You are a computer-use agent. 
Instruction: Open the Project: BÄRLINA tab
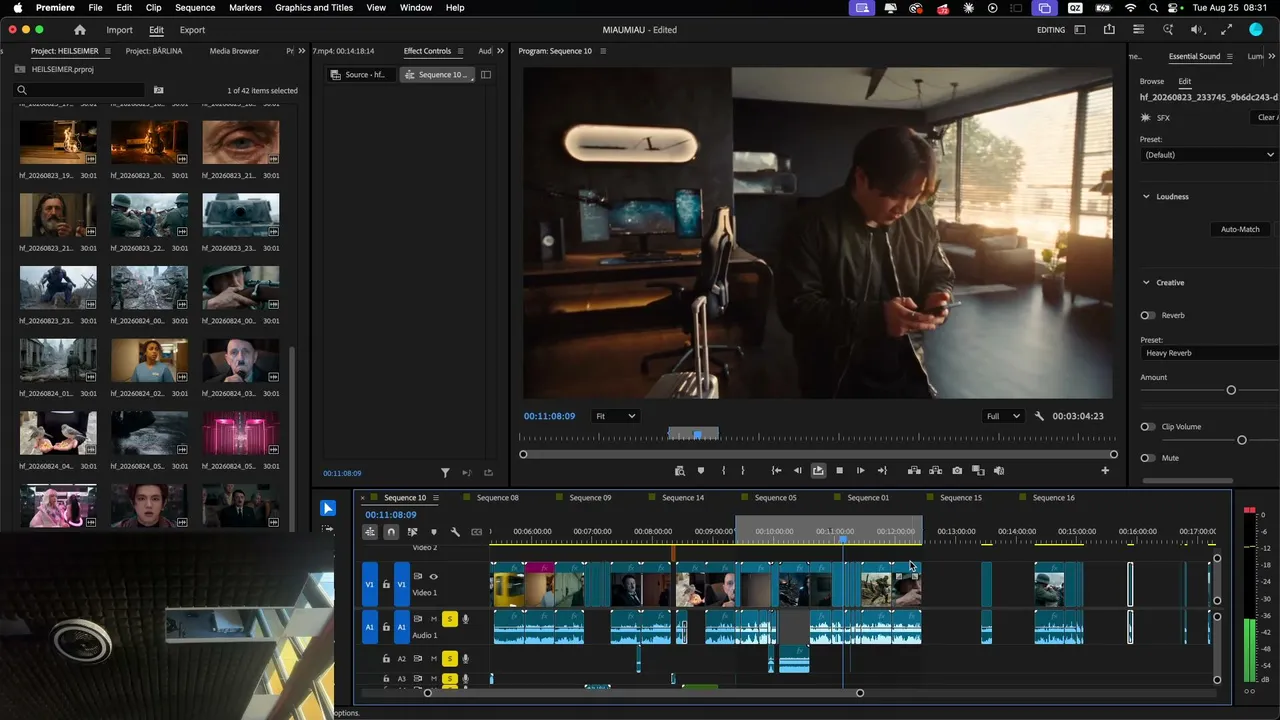[153, 51]
